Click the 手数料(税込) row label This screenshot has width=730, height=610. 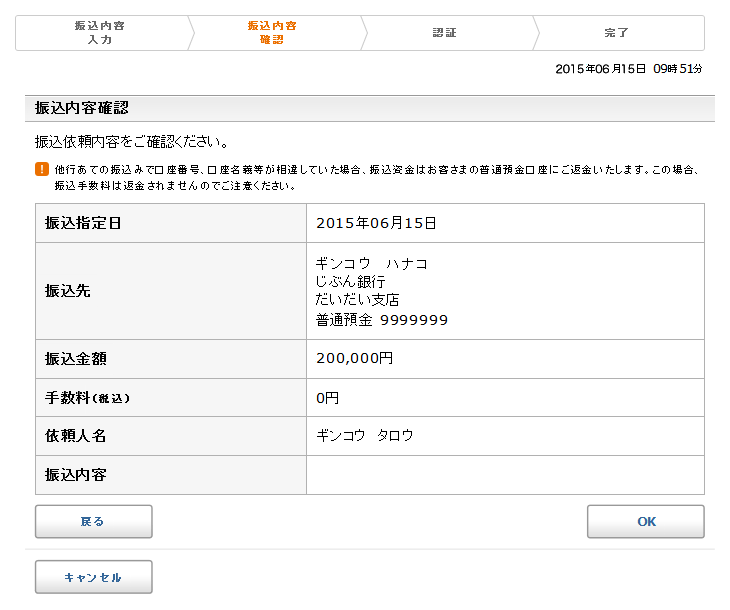coord(88,397)
